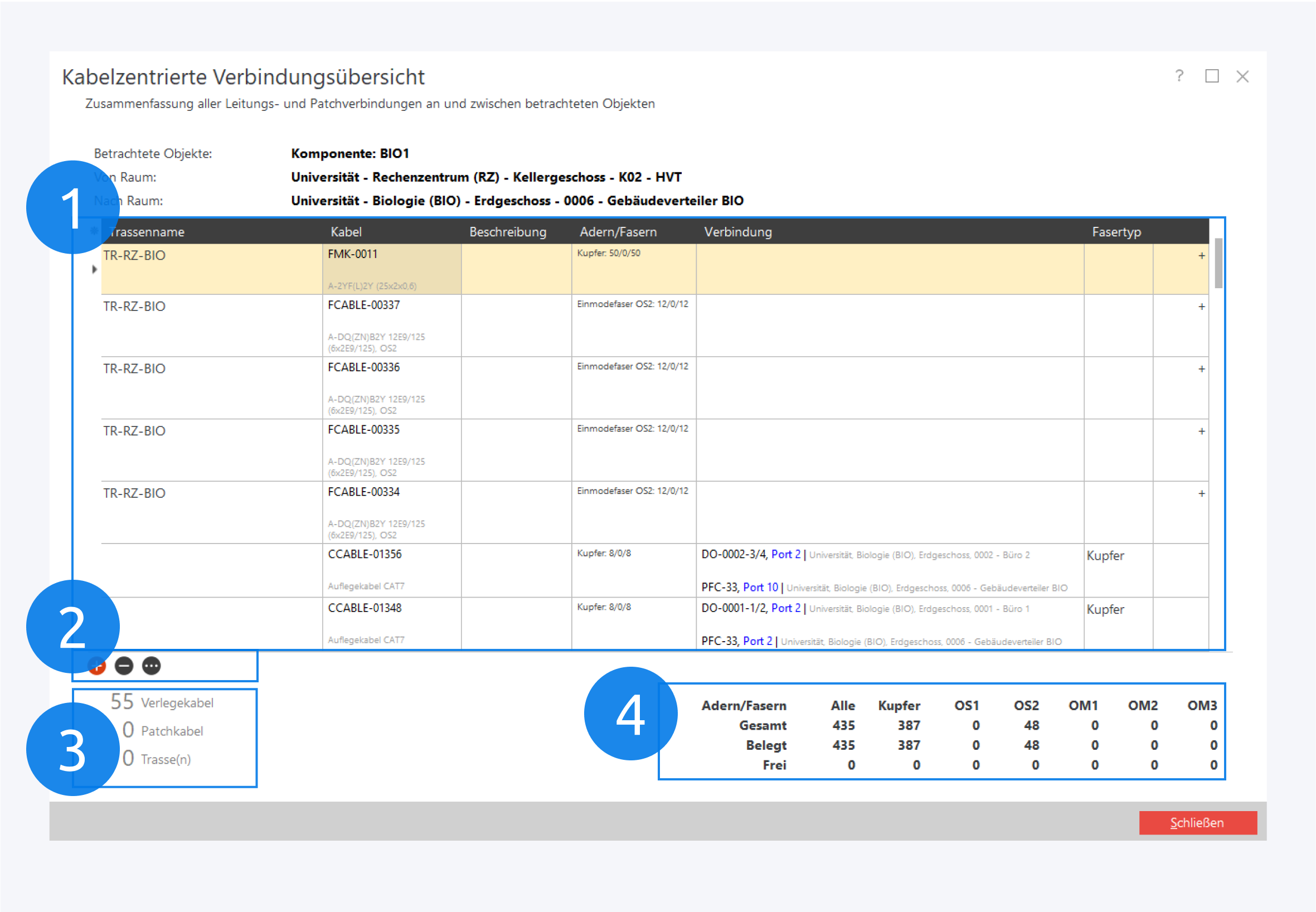Expand FCABLE-00334 row using plus sign
This screenshot has width=1316, height=912.
click(x=1201, y=494)
